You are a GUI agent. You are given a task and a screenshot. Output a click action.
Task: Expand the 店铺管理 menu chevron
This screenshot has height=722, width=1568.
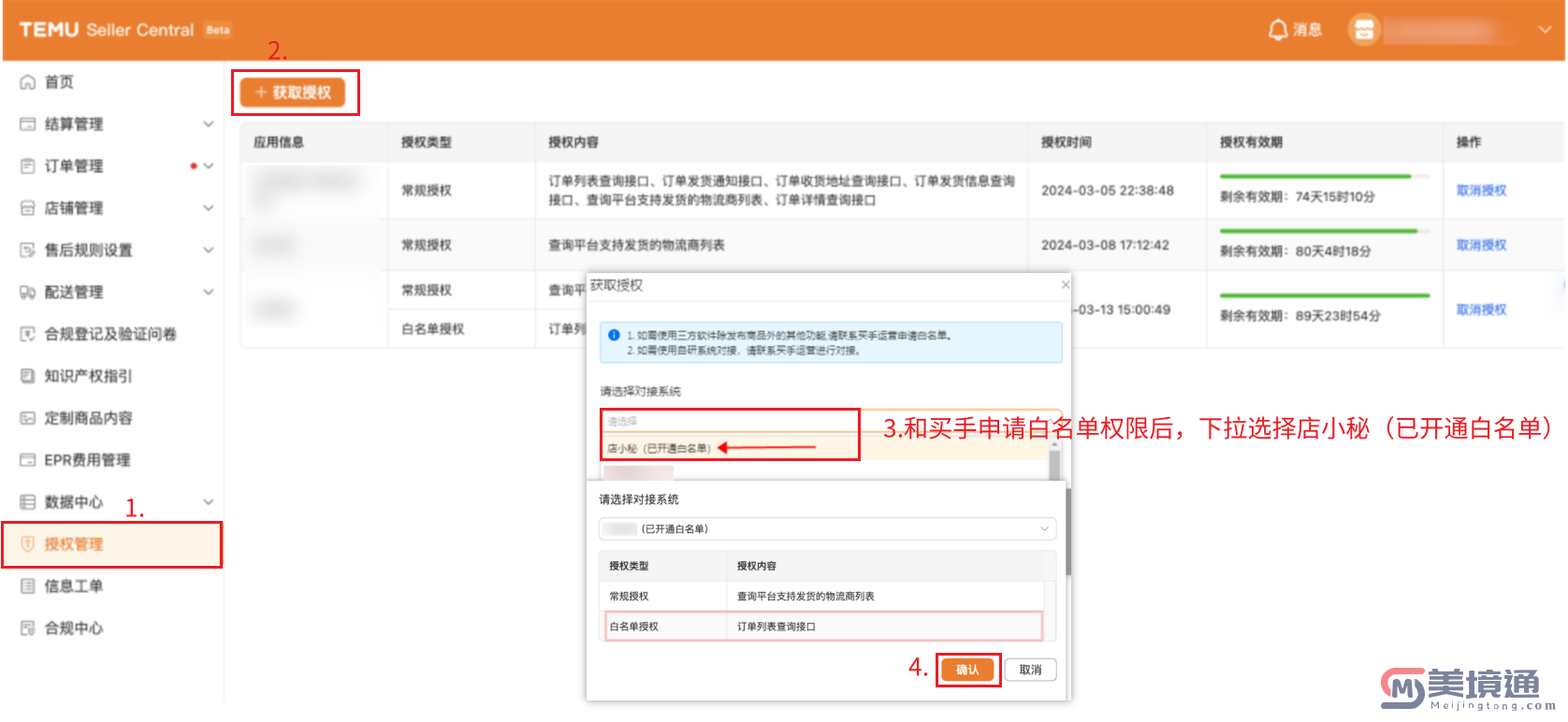209,209
